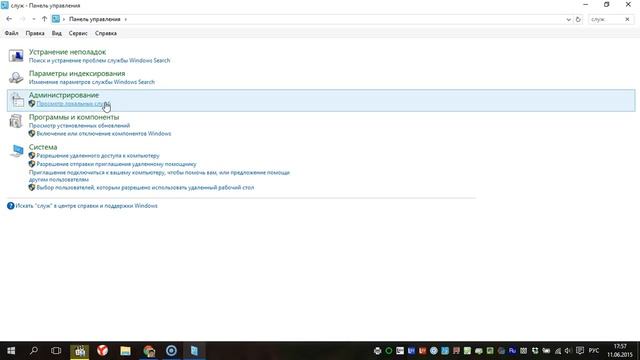Open Администрирование heading link
This screenshot has height=360, width=640.
64,95
